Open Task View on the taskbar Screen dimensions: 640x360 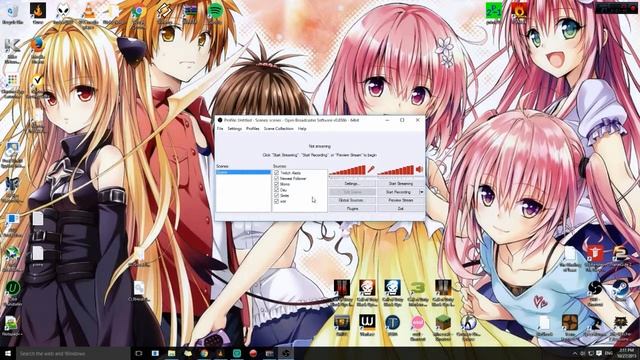[x=139, y=353]
